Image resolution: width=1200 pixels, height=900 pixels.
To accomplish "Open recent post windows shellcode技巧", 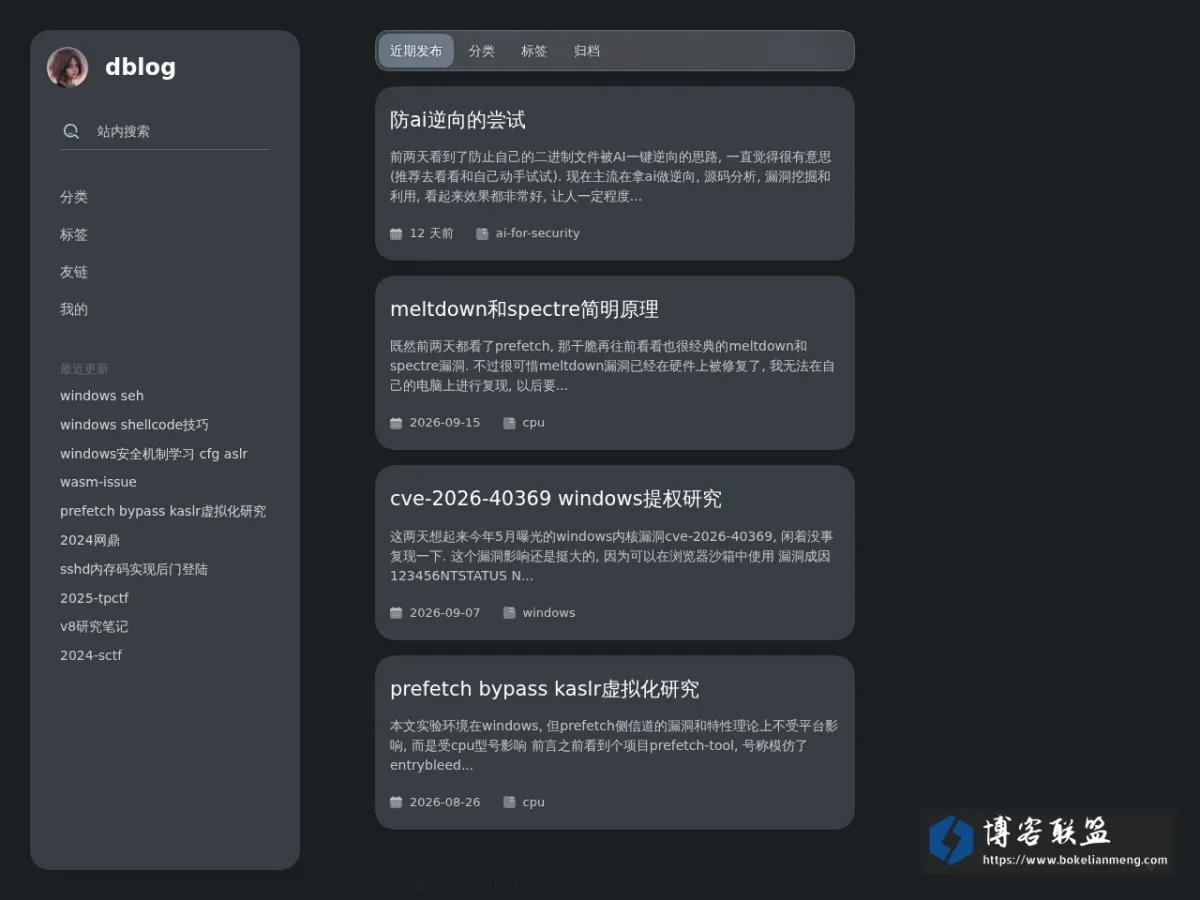I will tap(134, 425).
